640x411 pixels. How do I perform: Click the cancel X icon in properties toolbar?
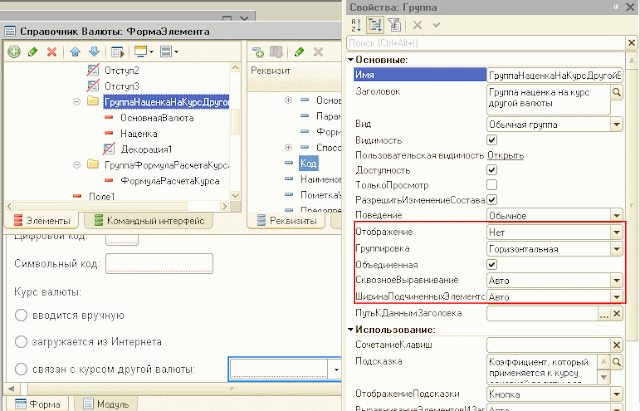[x=417, y=25]
